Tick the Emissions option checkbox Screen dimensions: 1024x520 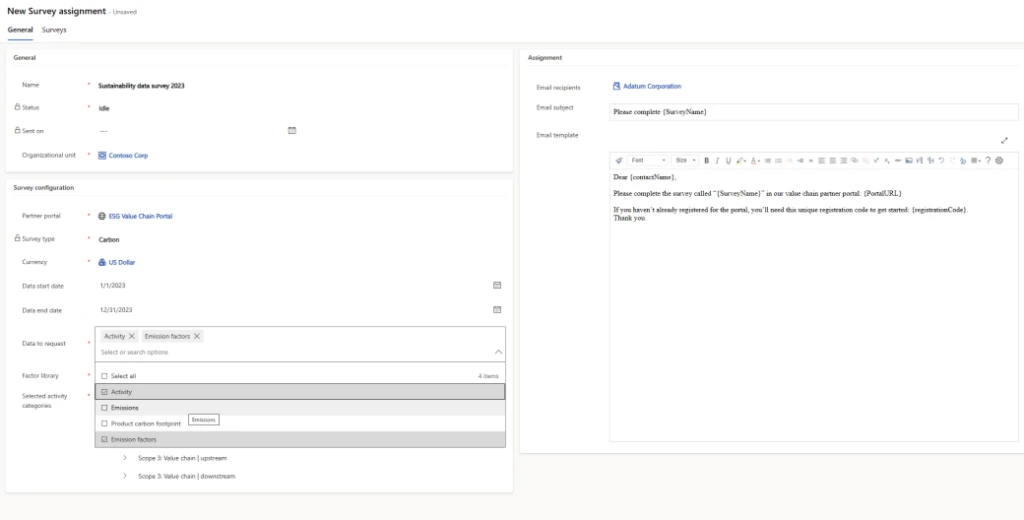tap(104, 408)
